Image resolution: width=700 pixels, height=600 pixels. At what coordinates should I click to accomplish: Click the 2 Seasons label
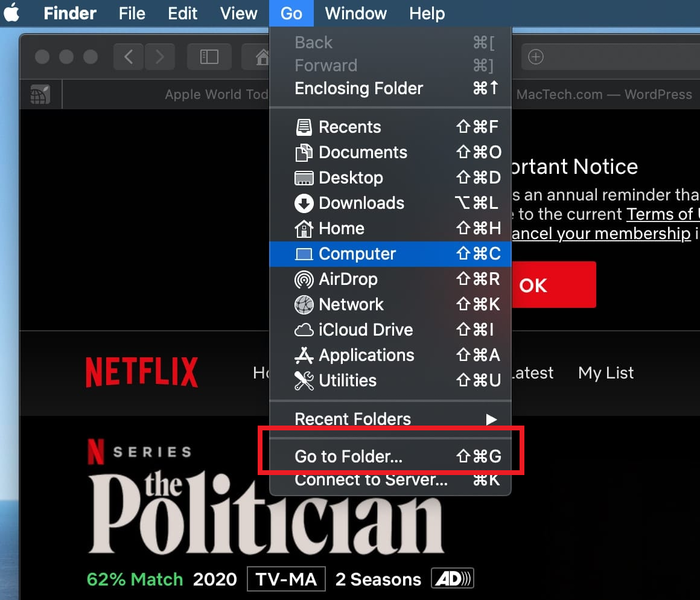coord(378,579)
